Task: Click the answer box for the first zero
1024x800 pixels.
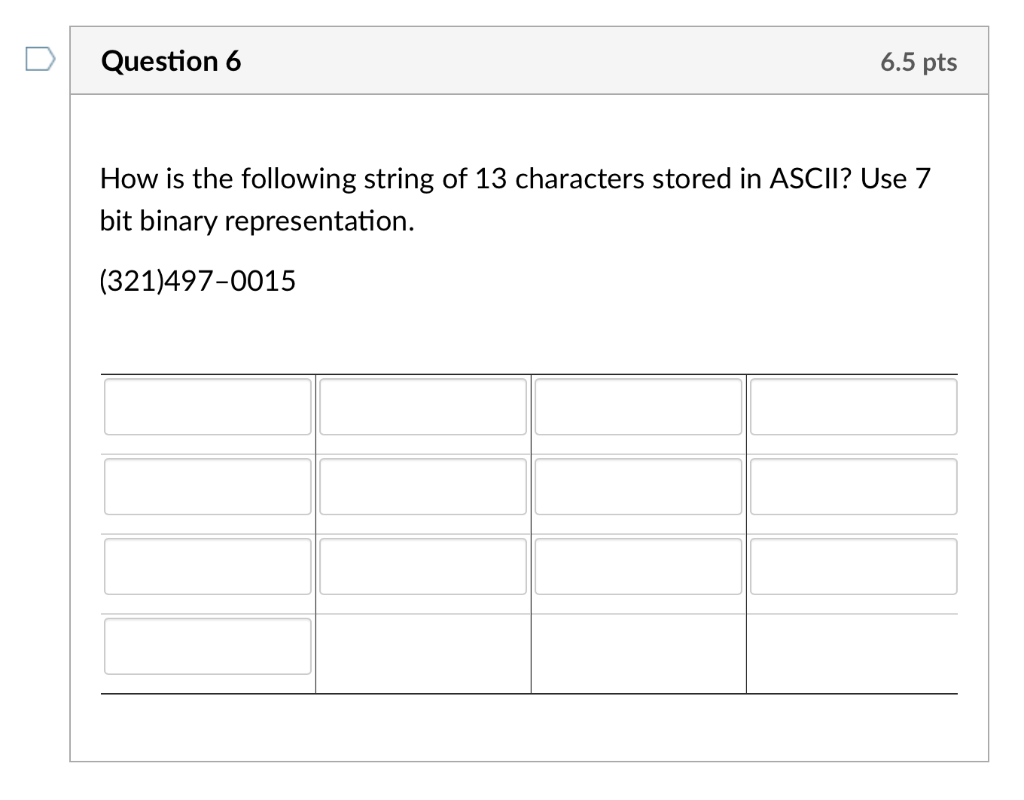Action: point(423,566)
